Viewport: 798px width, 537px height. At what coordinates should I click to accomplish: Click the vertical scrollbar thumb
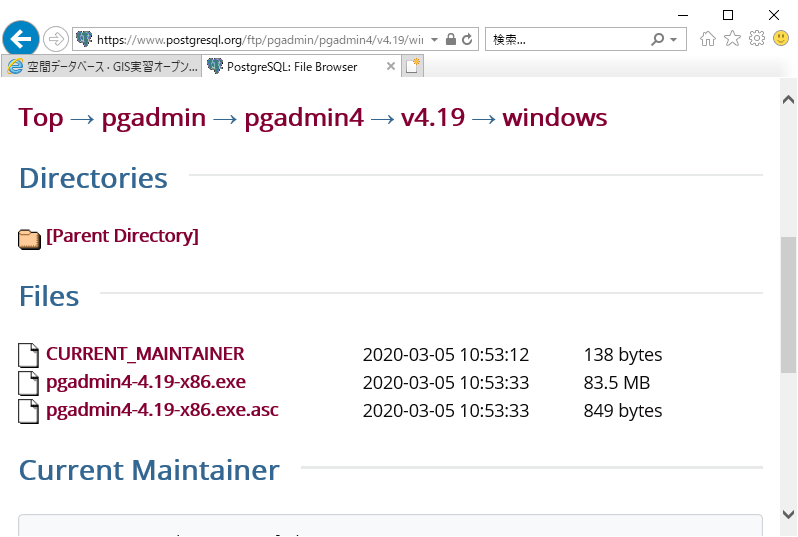788,304
